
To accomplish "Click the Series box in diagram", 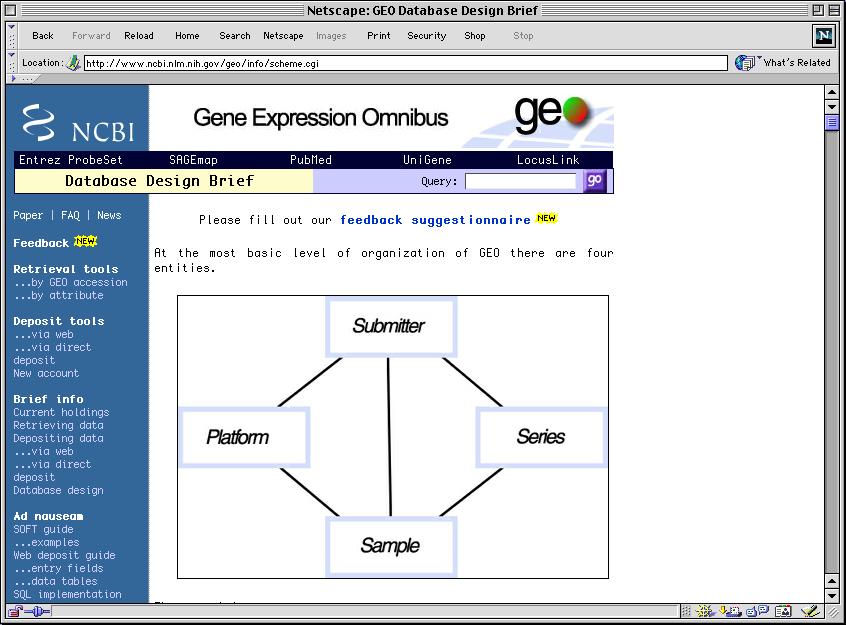I will [541, 437].
